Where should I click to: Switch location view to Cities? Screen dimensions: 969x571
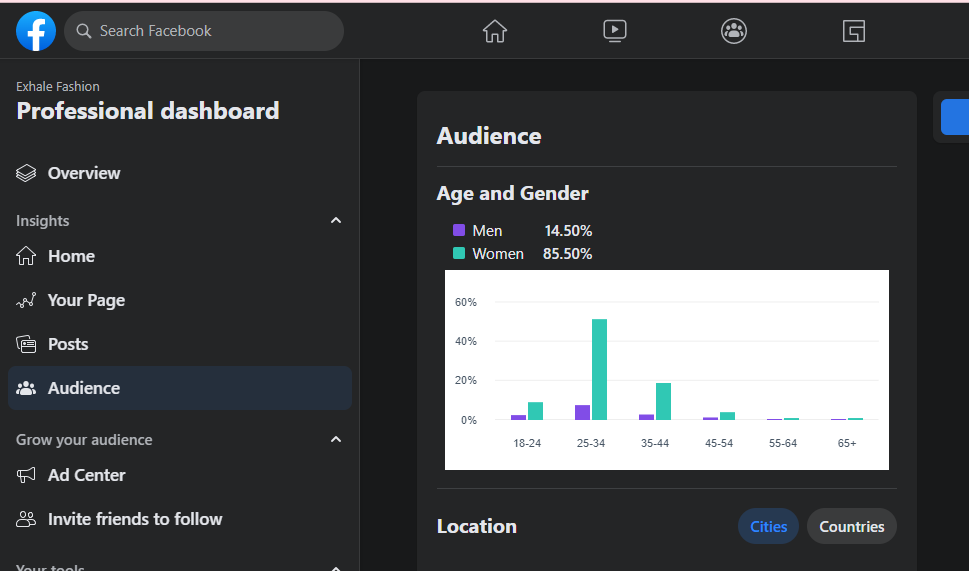[x=768, y=527]
